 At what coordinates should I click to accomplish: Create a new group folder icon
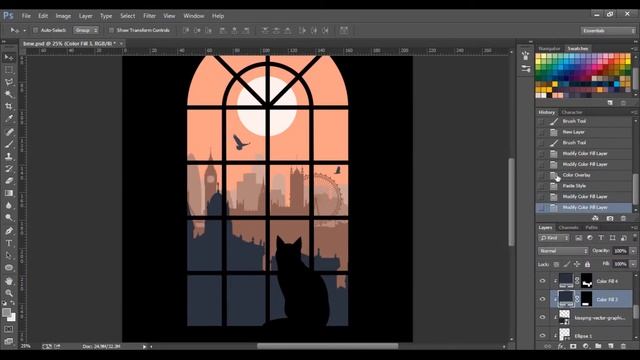pos(598,346)
